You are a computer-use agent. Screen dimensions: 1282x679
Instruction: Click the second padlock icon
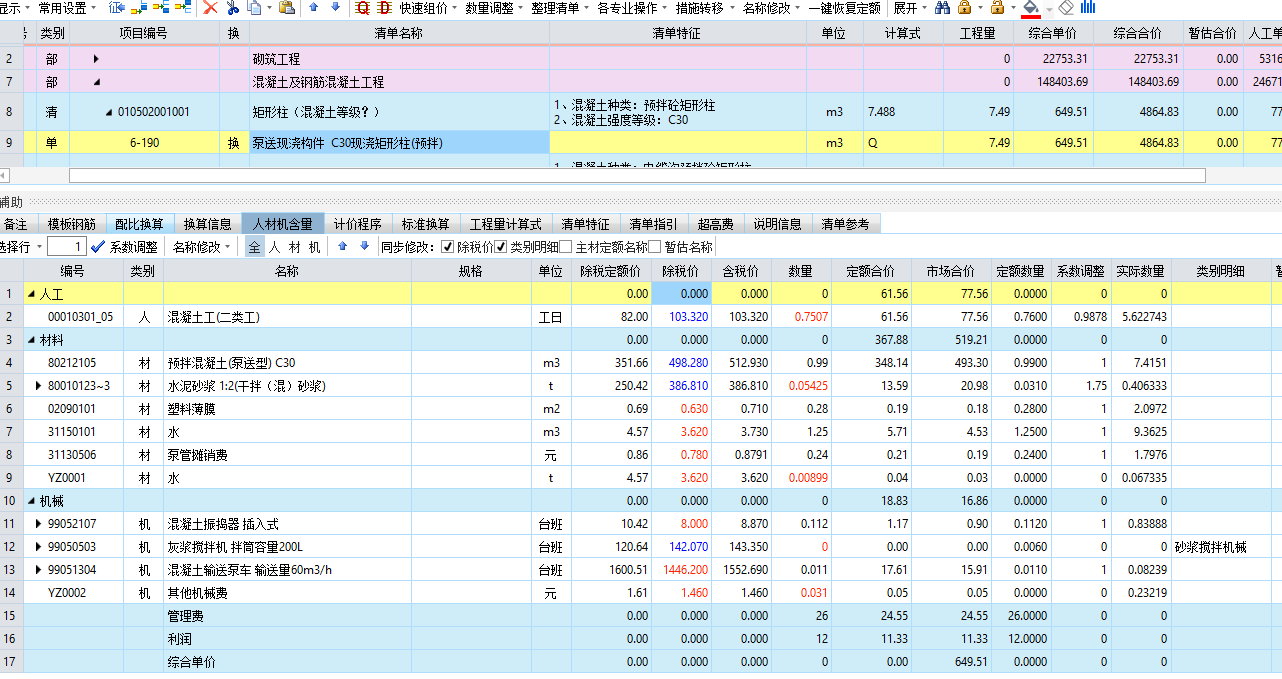click(997, 8)
